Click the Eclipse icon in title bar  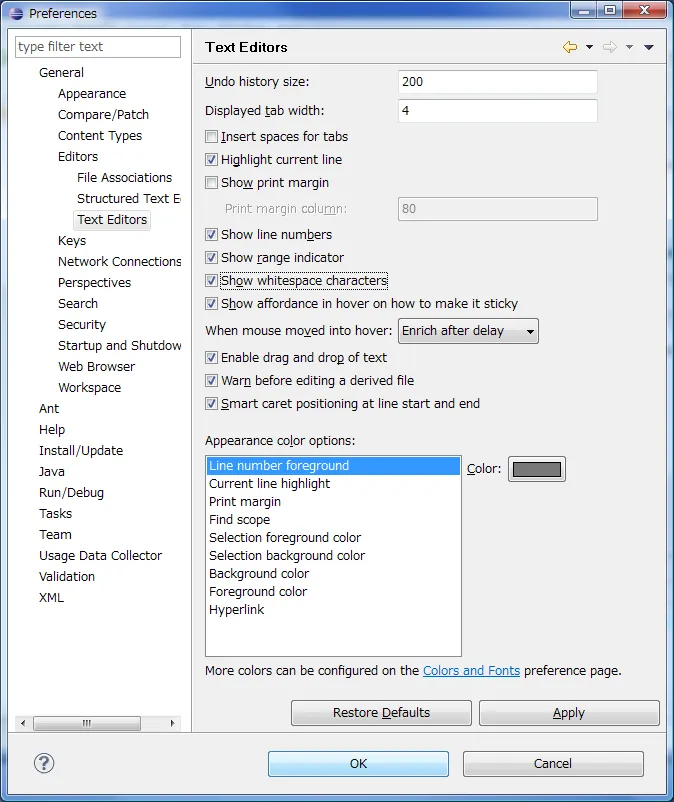click(x=16, y=13)
